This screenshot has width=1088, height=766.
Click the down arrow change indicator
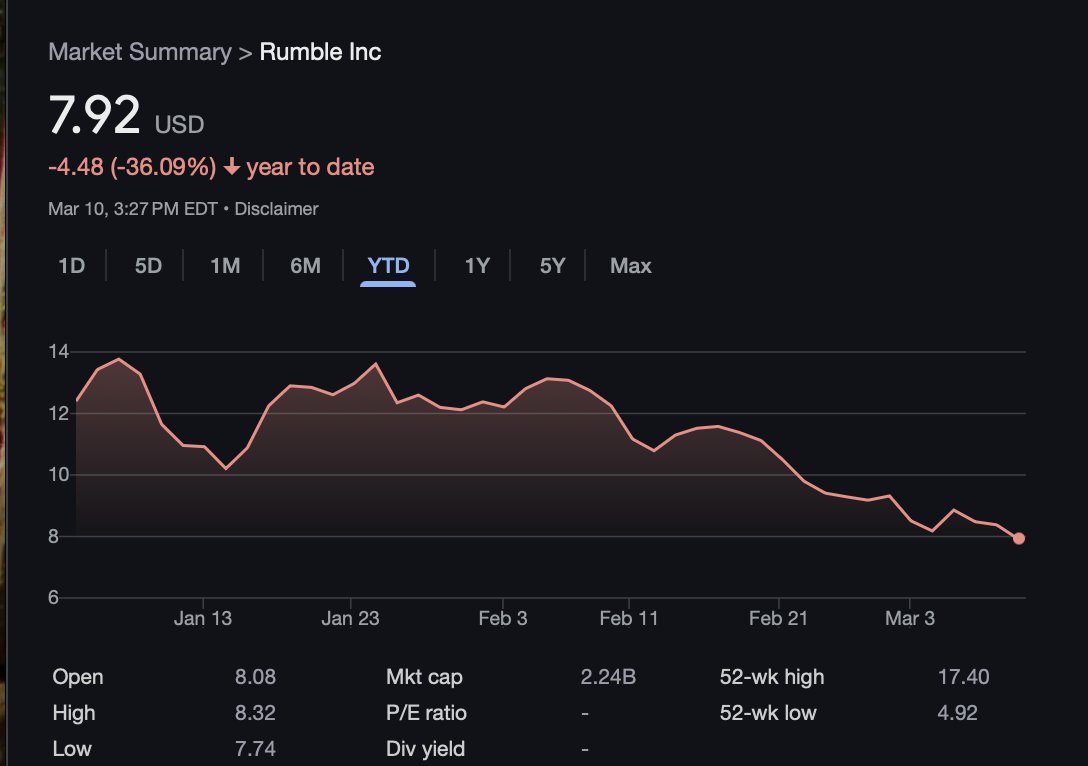pyautogui.click(x=232, y=167)
